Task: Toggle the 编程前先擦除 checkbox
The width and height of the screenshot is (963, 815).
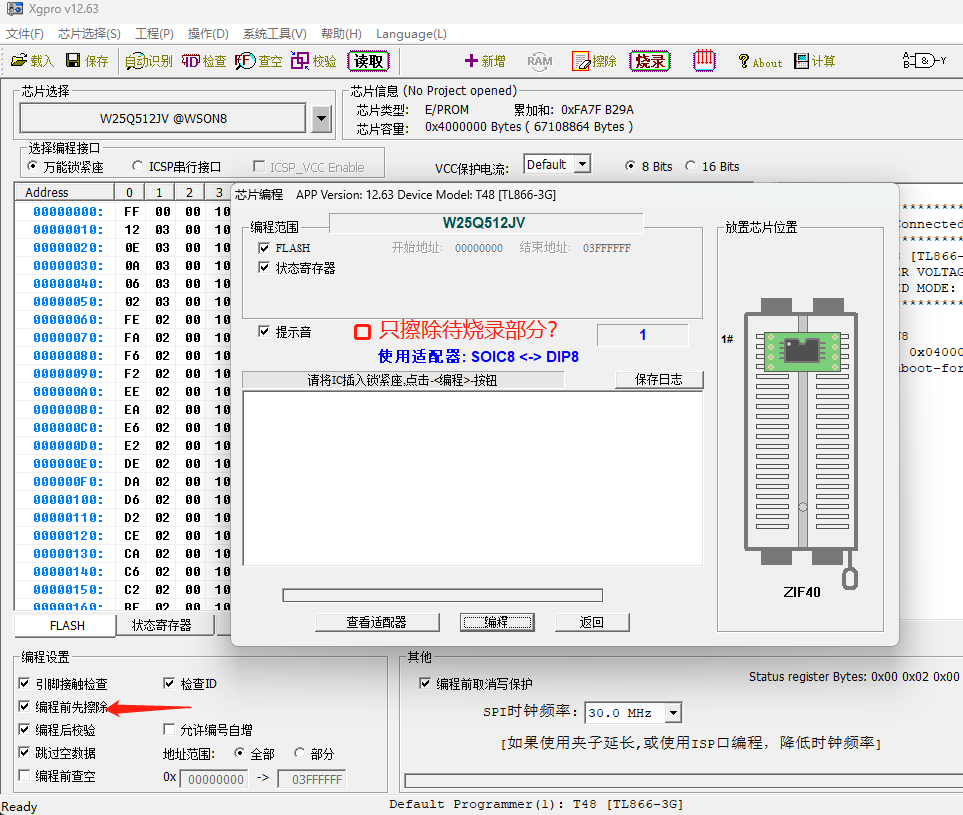Action: (x=24, y=707)
